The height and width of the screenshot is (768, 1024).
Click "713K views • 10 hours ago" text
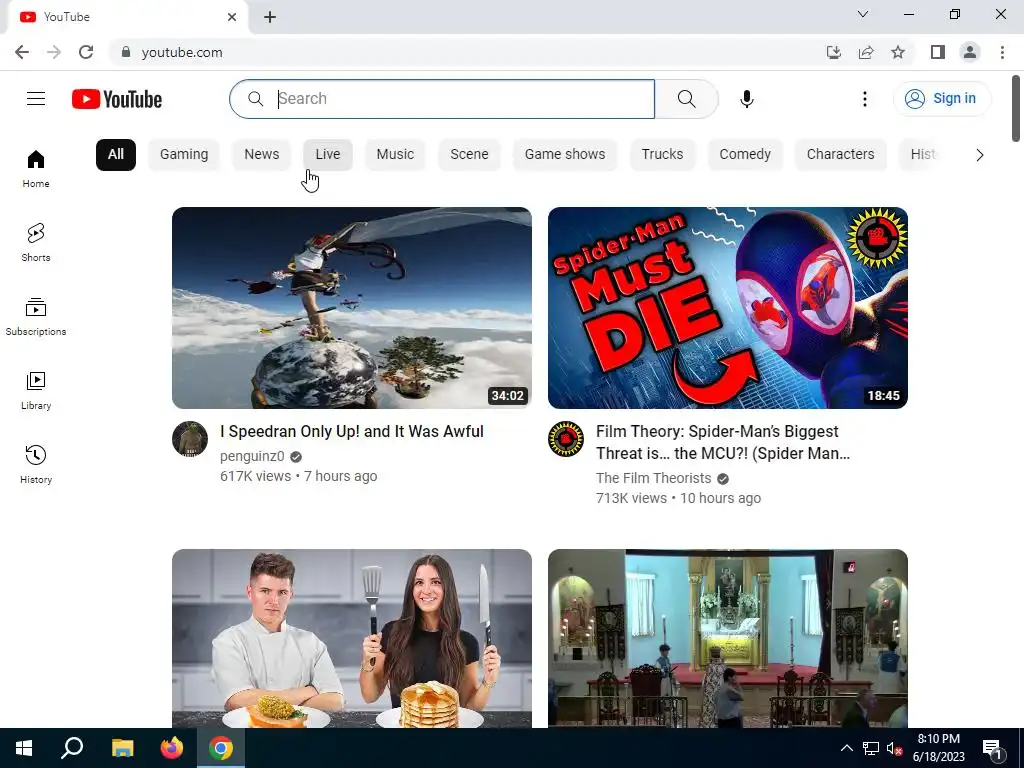coord(679,498)
